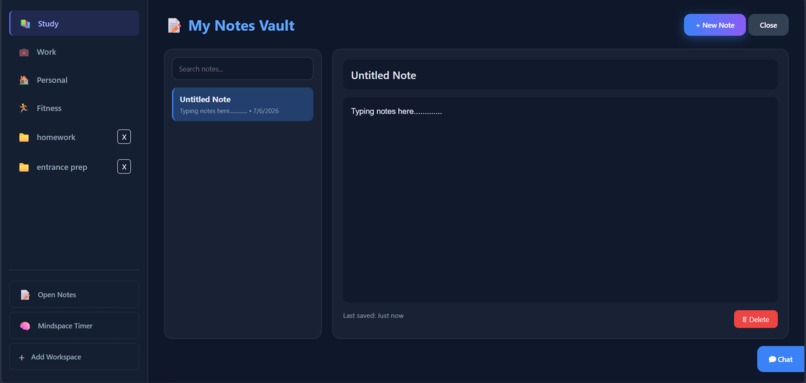Click the note preview date 7/6/2026
806x383 pixels.
266,111
